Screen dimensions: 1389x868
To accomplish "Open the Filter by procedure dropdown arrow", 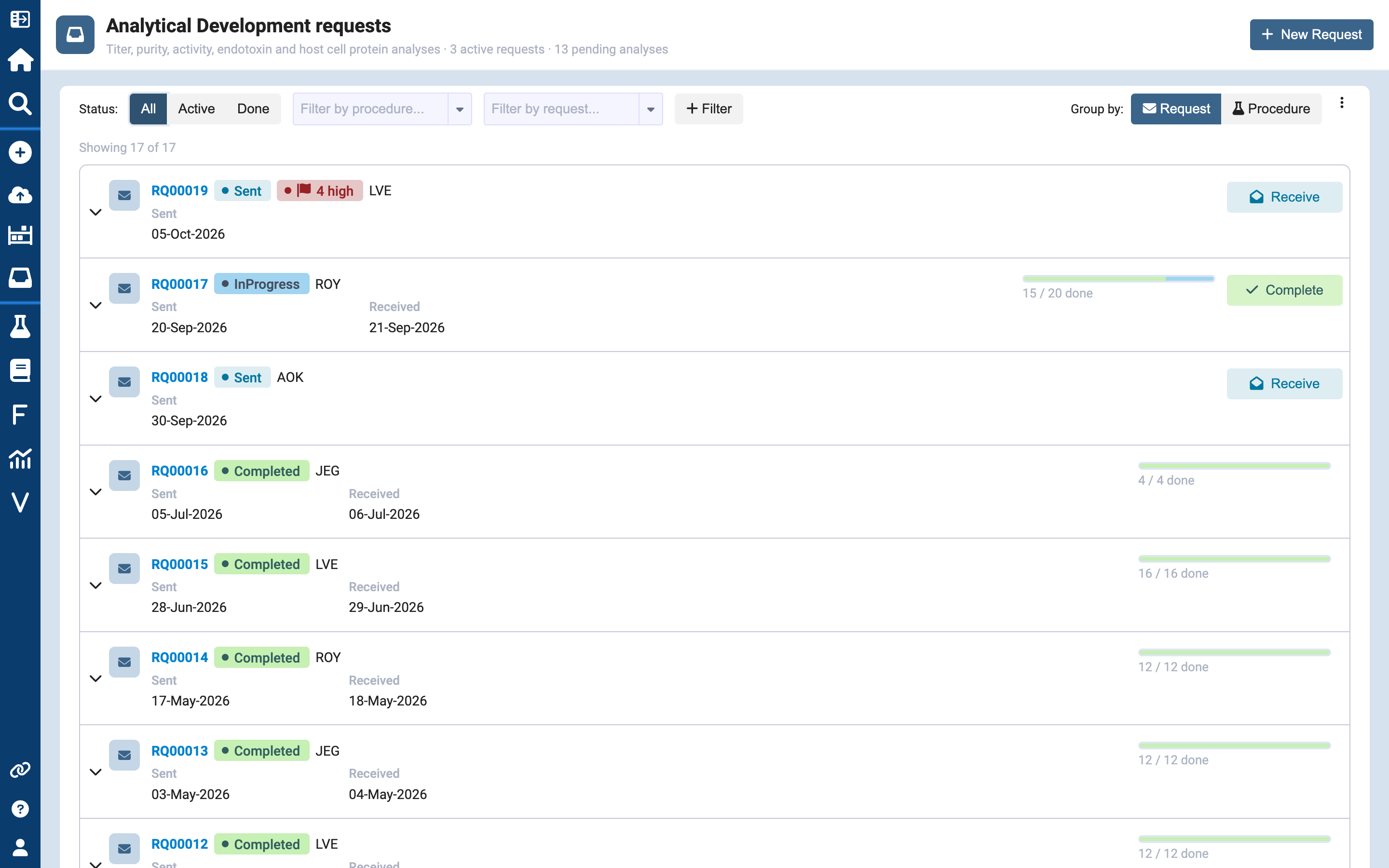I will coord(460,109).
